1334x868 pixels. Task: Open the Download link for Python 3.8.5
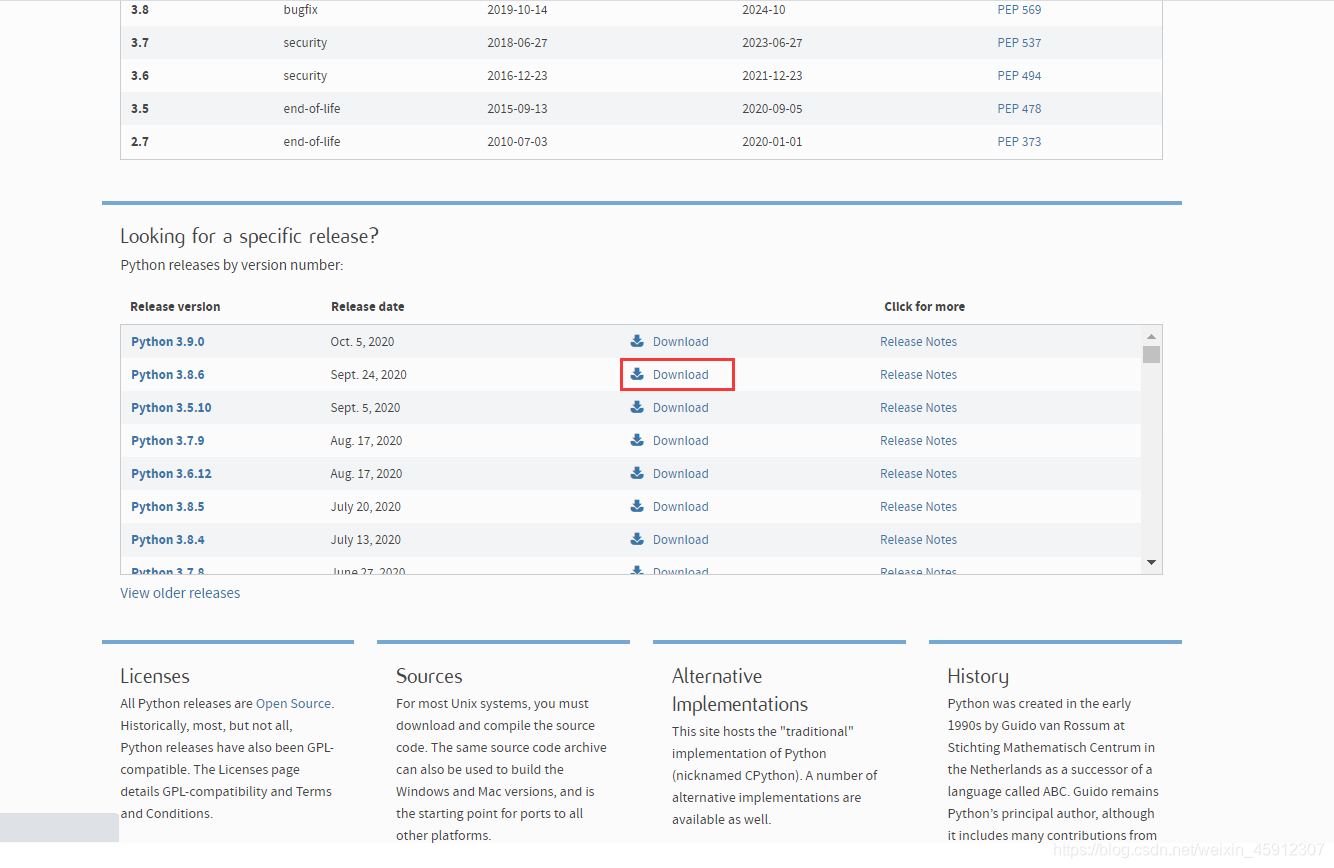pos(680,507)
